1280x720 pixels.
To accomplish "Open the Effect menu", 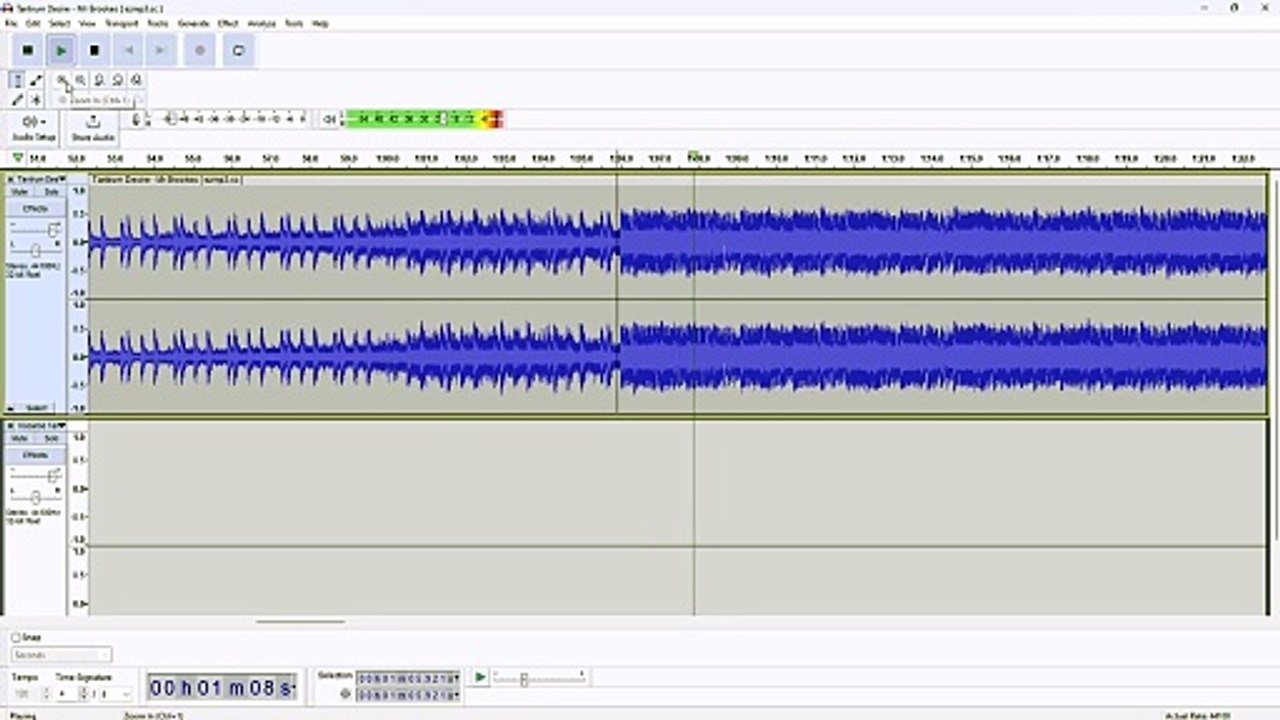I will tap(228, 22).
